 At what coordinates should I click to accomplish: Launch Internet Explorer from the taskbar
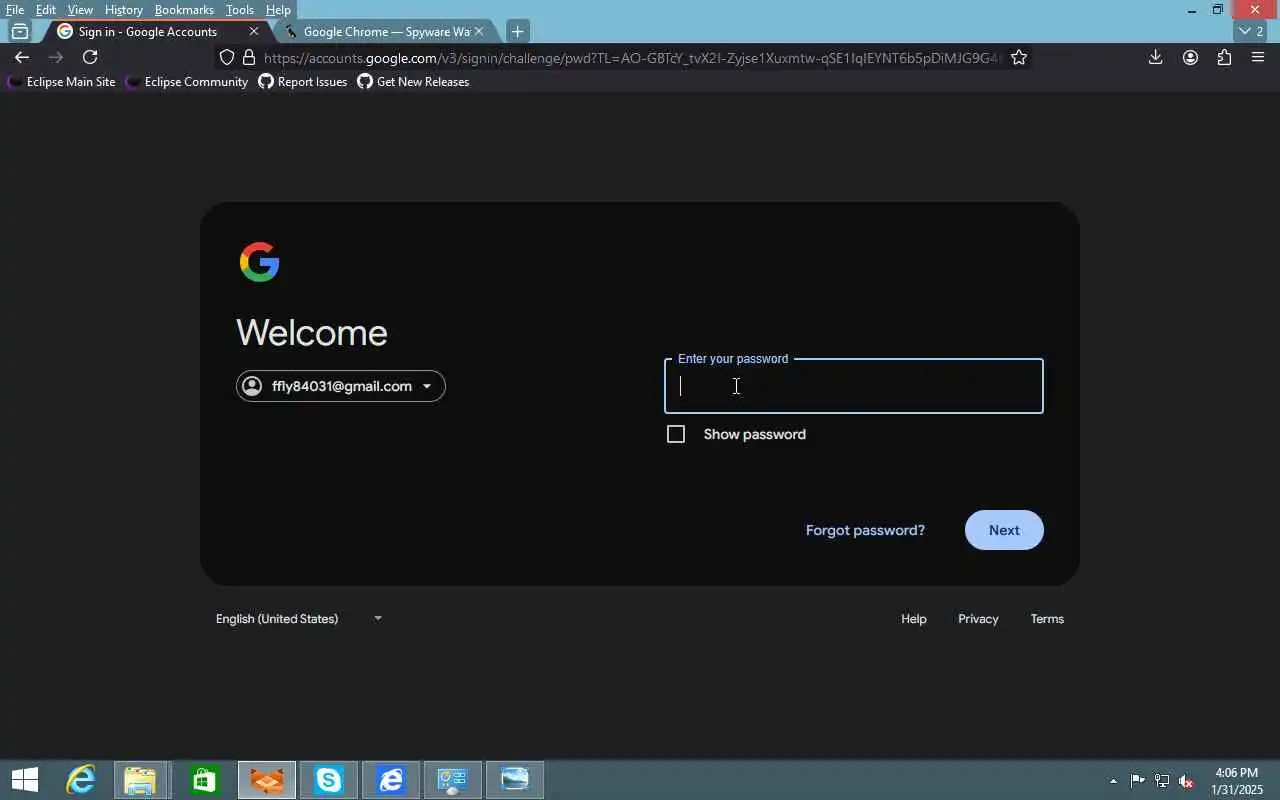coord(80,780)
